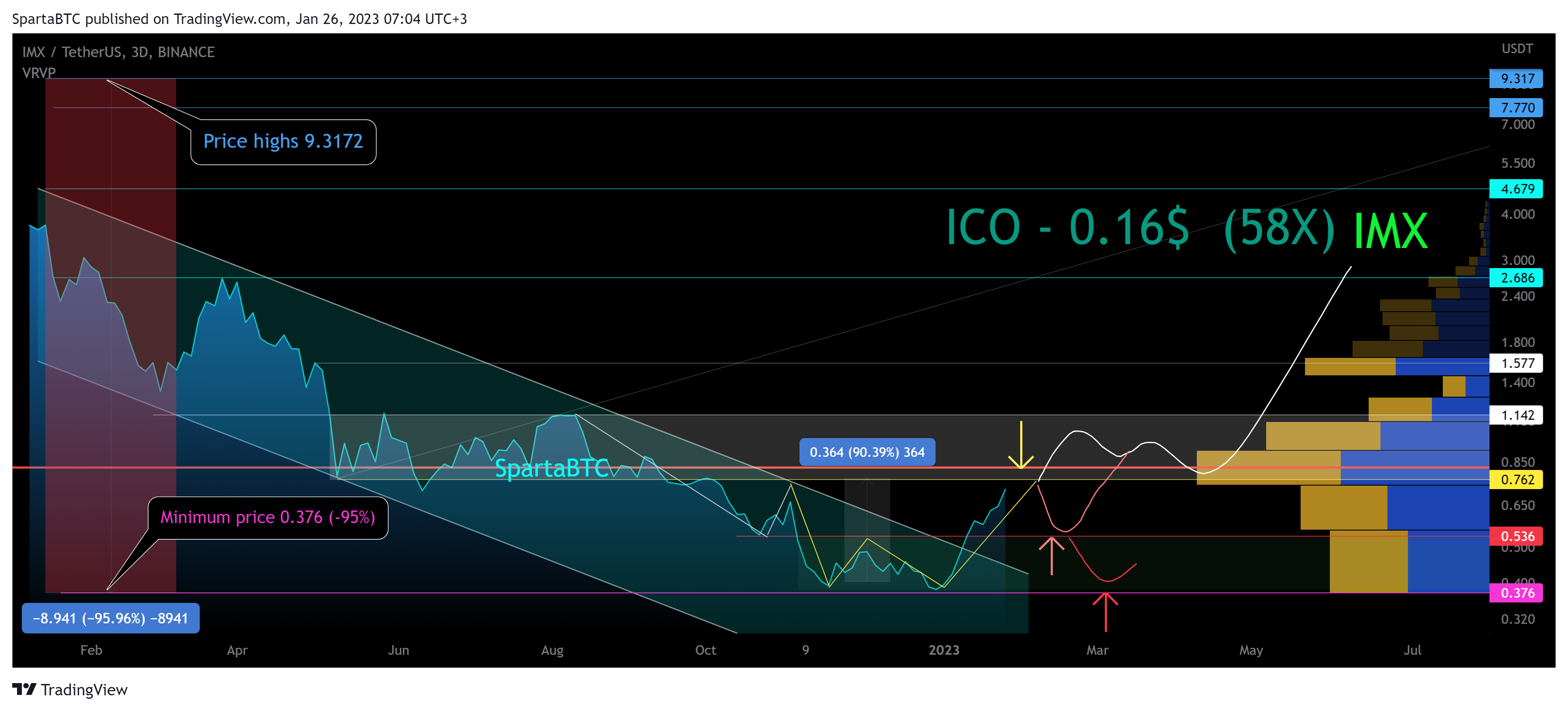Viewport: 1568px width, 711px height.
Task: Click the 2023 time axis label
Action: pyautogui.click(x=943, y=650)
